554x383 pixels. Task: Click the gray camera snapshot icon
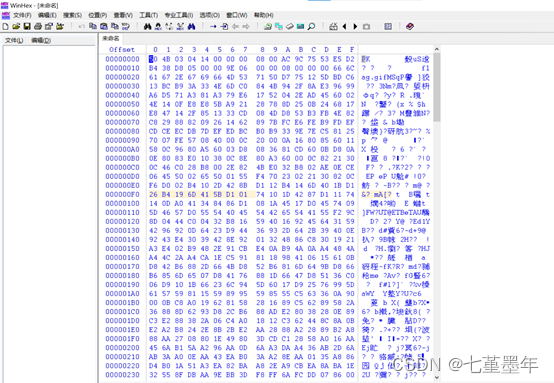366,26
